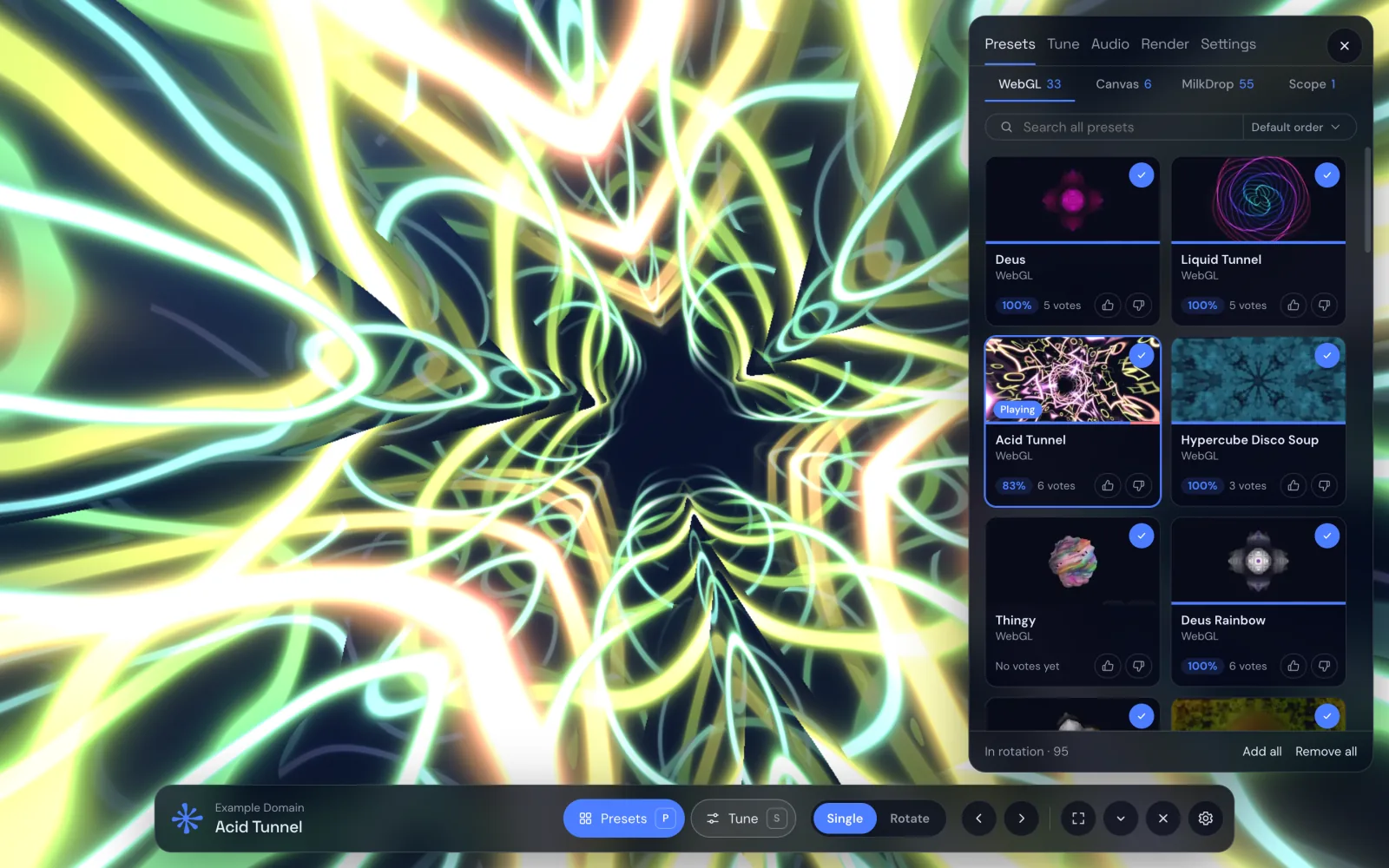The image size is (1389, 868).
Task: Select Single playback mode
Action: click(845, 819)
